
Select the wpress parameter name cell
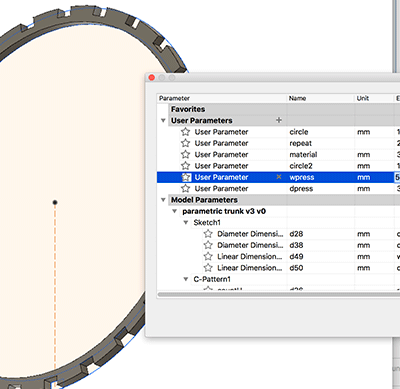(321, 177)
